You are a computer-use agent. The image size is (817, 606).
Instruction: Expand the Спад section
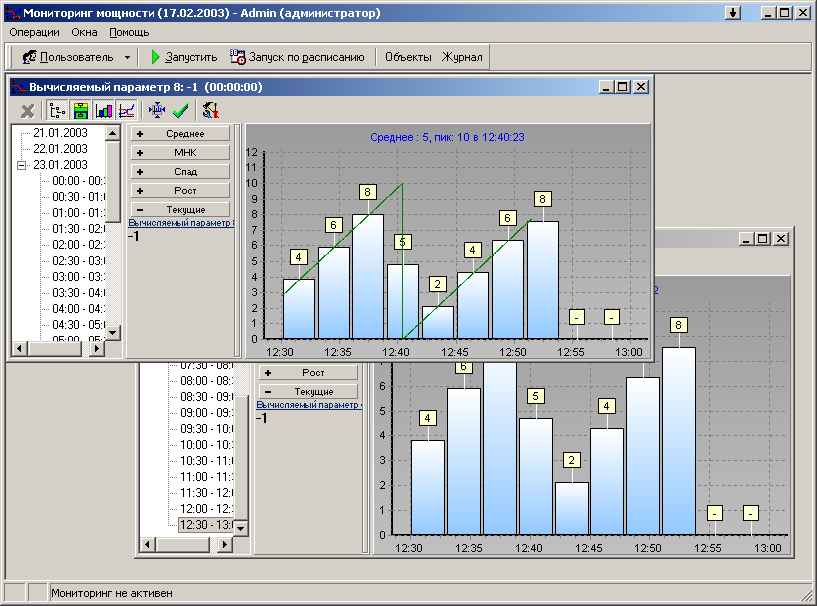180,172
